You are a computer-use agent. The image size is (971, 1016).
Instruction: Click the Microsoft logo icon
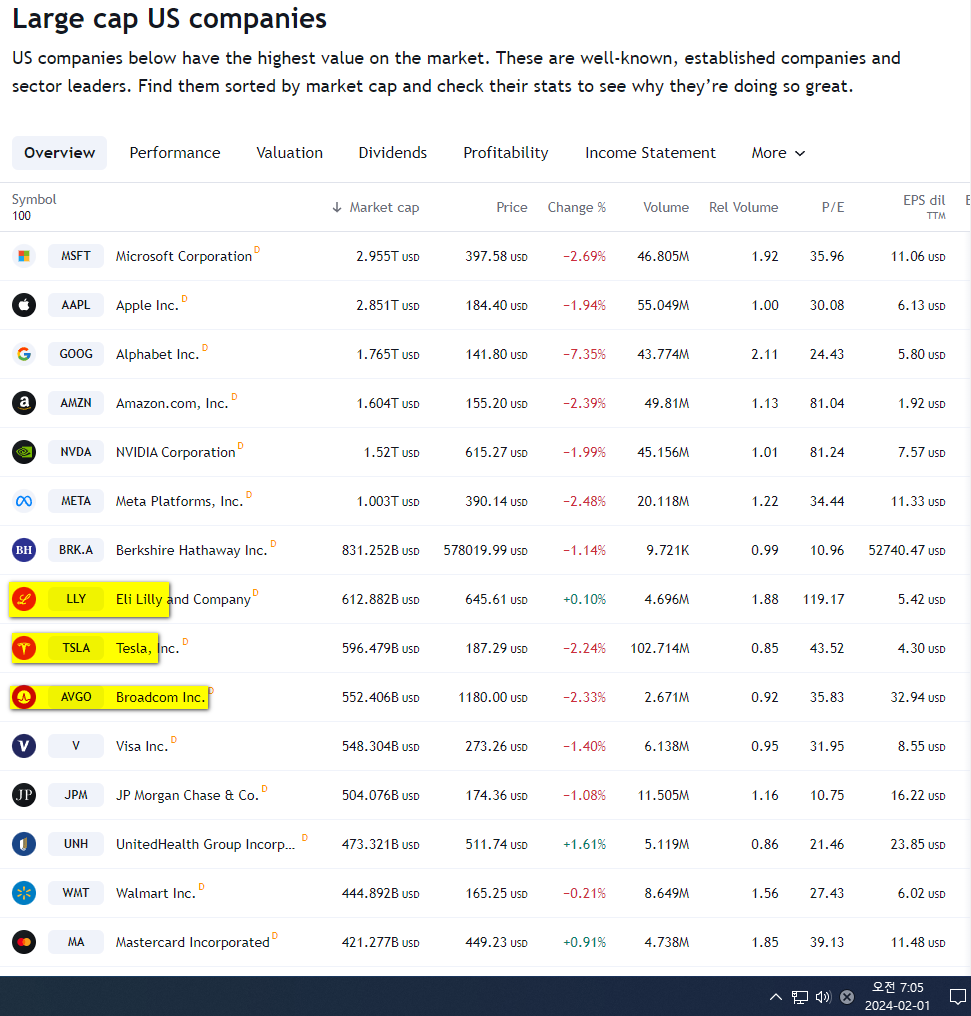pyautogui.click(x=24, y=256)
